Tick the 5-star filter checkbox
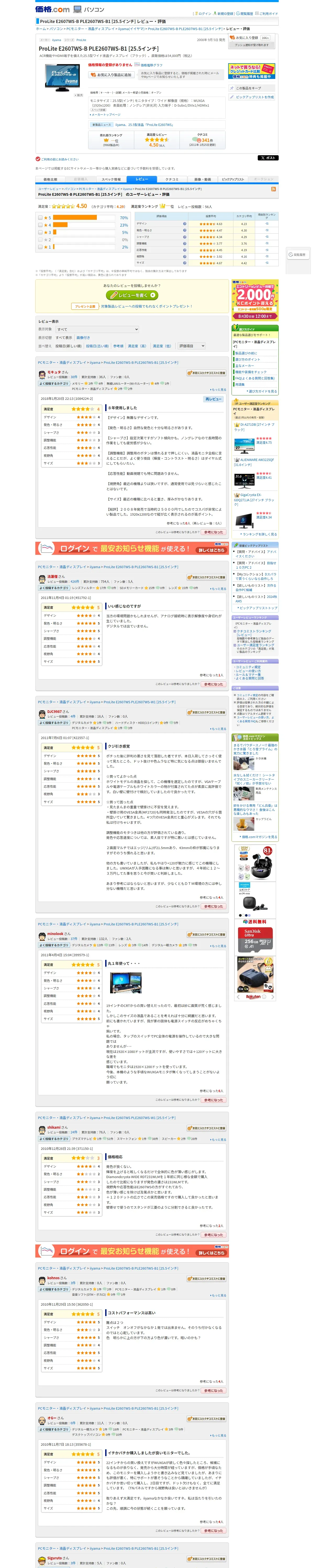 click(40, 217)
